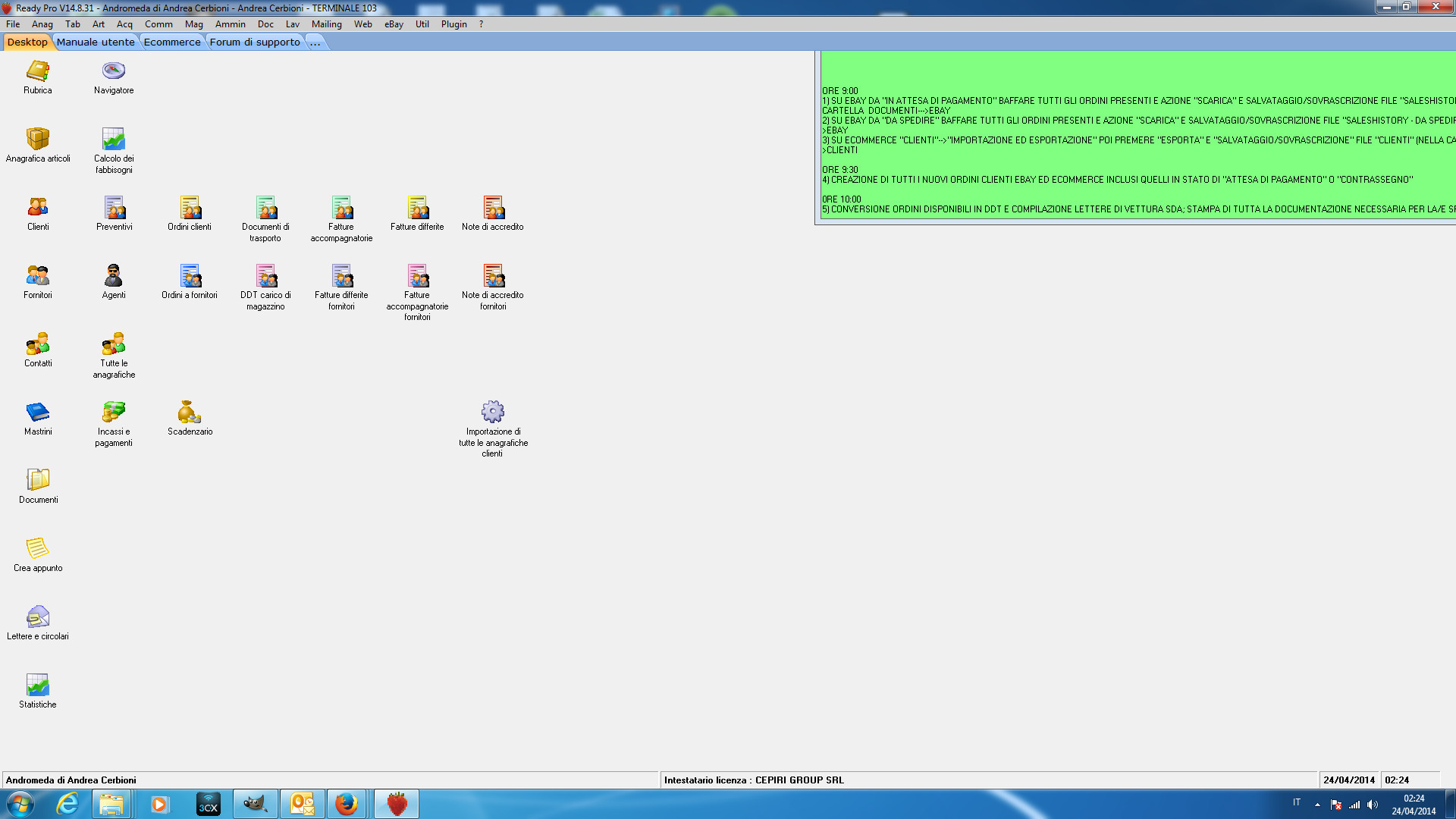Open Fatture differite fornitori icon
Image resolution: width=1456 pixels, height=819 pixels.
point(341,276)
